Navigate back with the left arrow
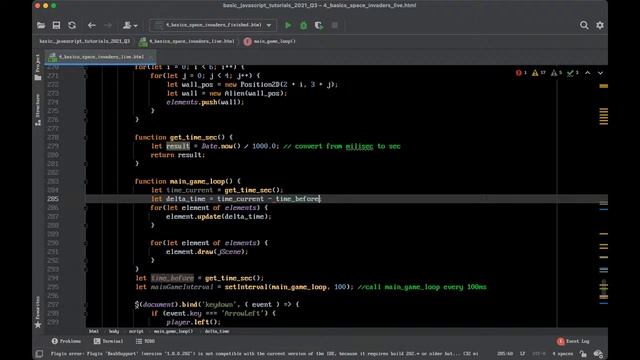The height and width of the screenshot is (360, 640). point(91,25)
